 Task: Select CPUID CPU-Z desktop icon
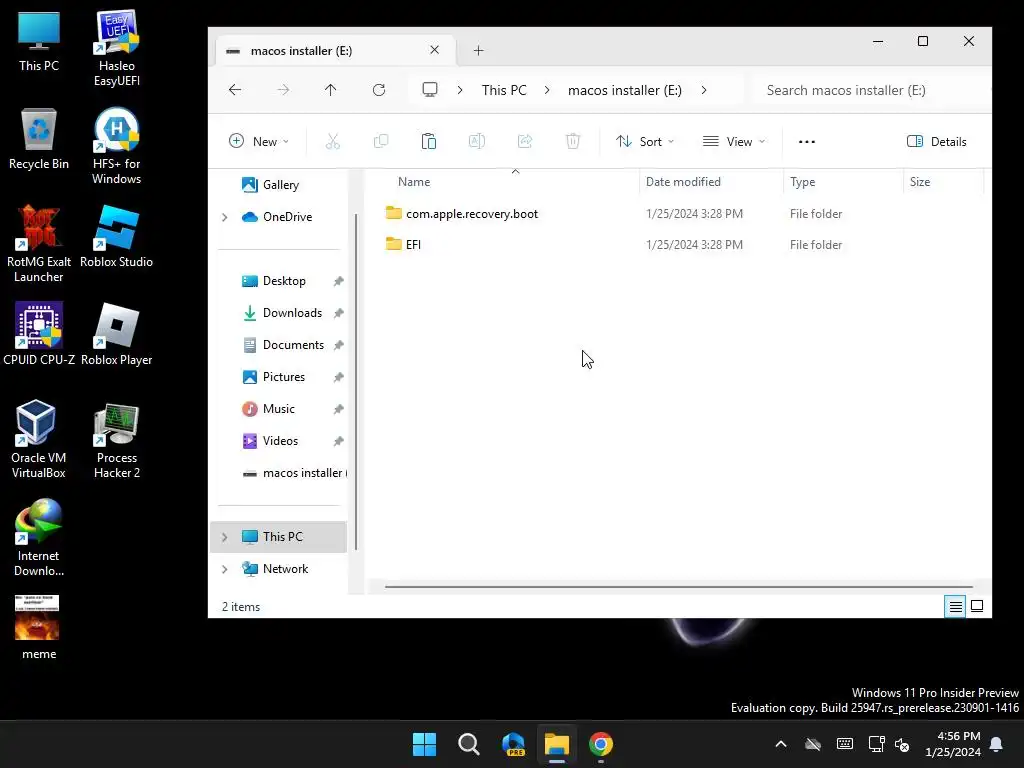tap(39, 334)
